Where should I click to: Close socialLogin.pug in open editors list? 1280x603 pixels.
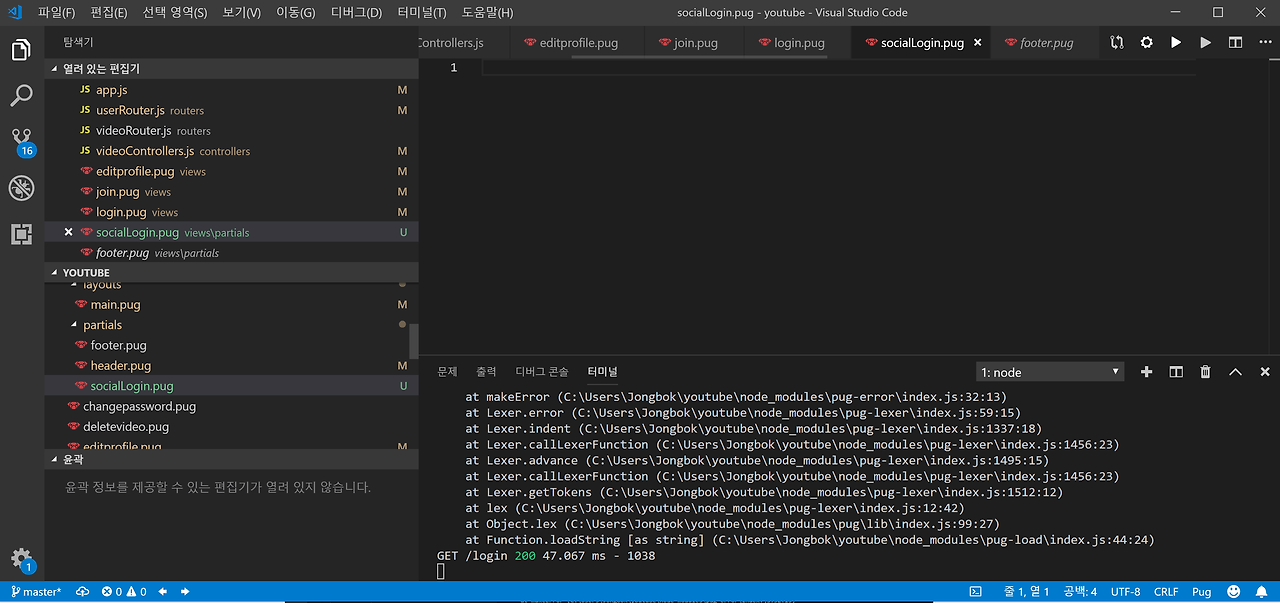68,232
